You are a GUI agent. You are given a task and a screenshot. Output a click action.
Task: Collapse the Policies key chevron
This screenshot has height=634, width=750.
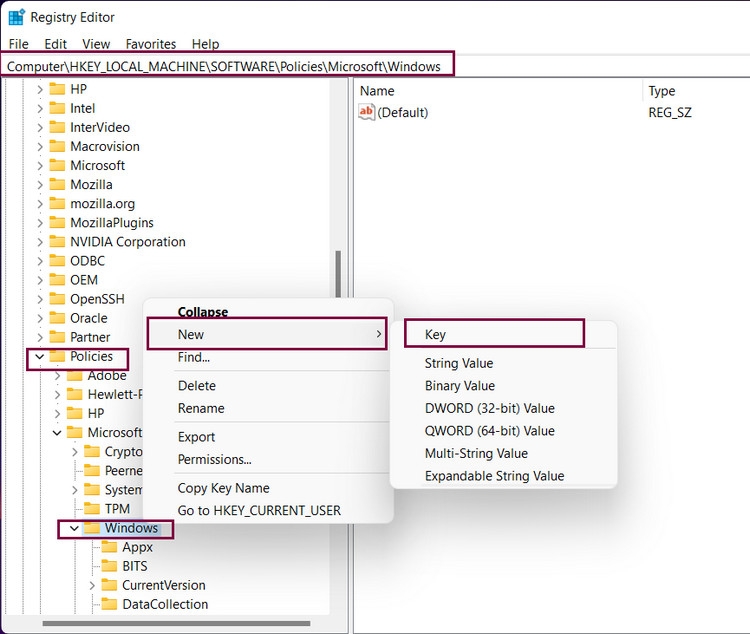click(x=40, y=357)
